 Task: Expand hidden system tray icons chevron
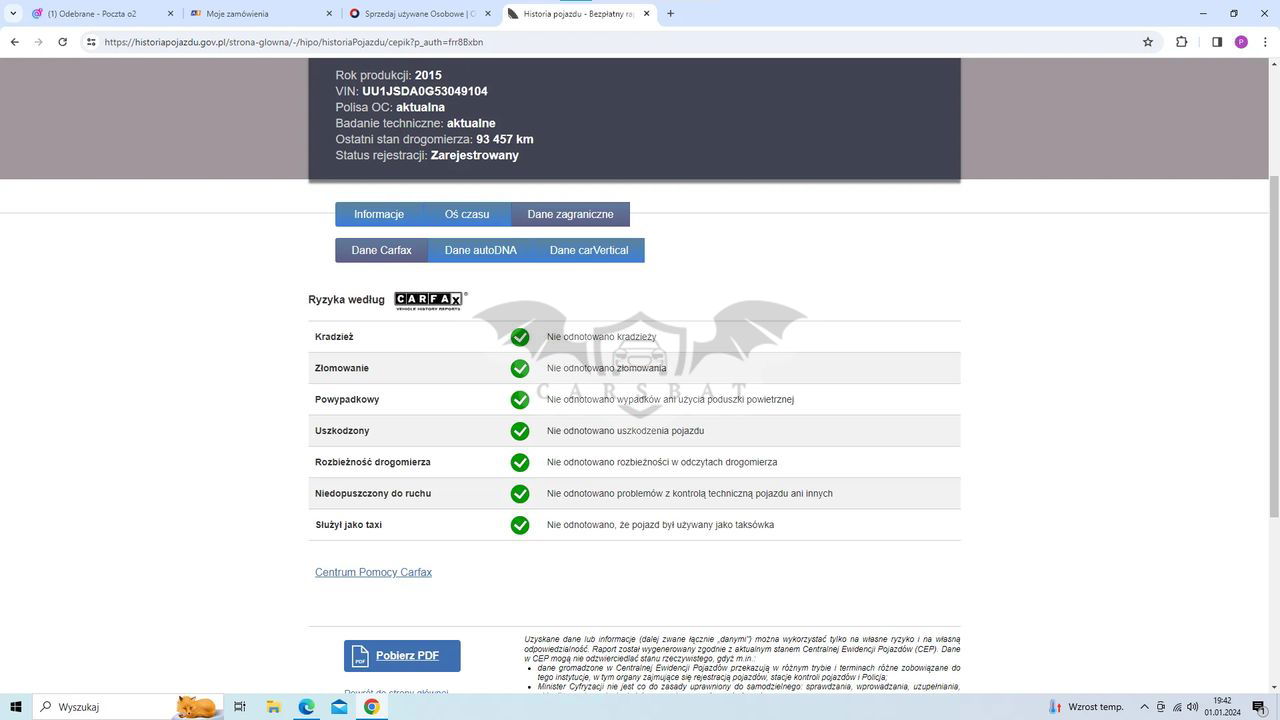(1144, 707)
